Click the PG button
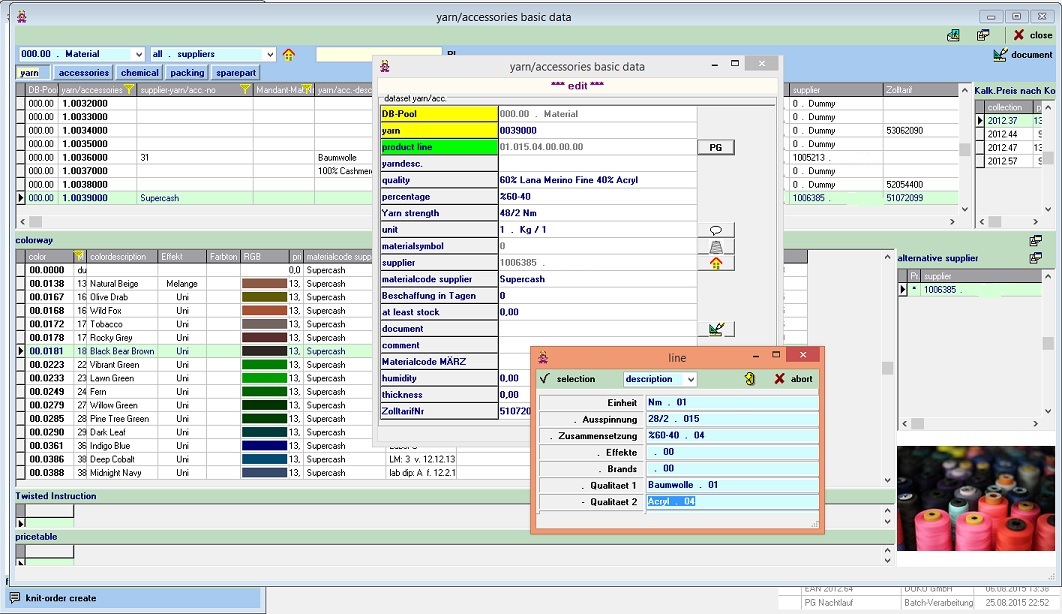Screen dimensions: 1062x614 pos(715,148)
